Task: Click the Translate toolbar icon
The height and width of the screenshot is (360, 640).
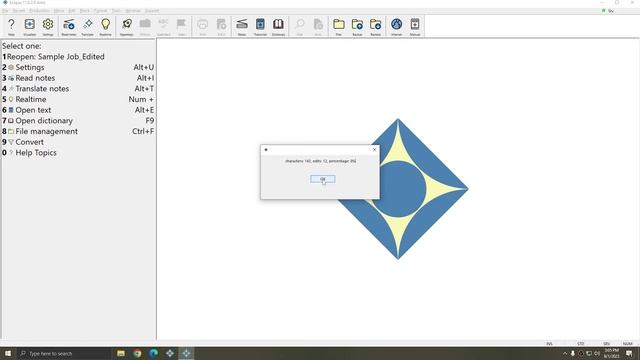Action: (x=87, y=27)
